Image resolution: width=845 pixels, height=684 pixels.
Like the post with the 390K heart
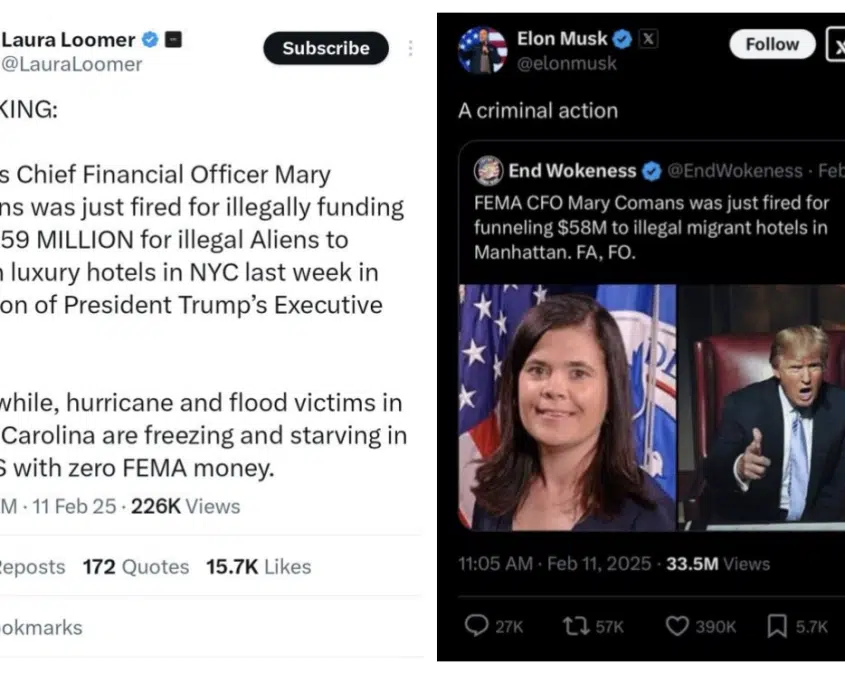(x=678, y=626)
